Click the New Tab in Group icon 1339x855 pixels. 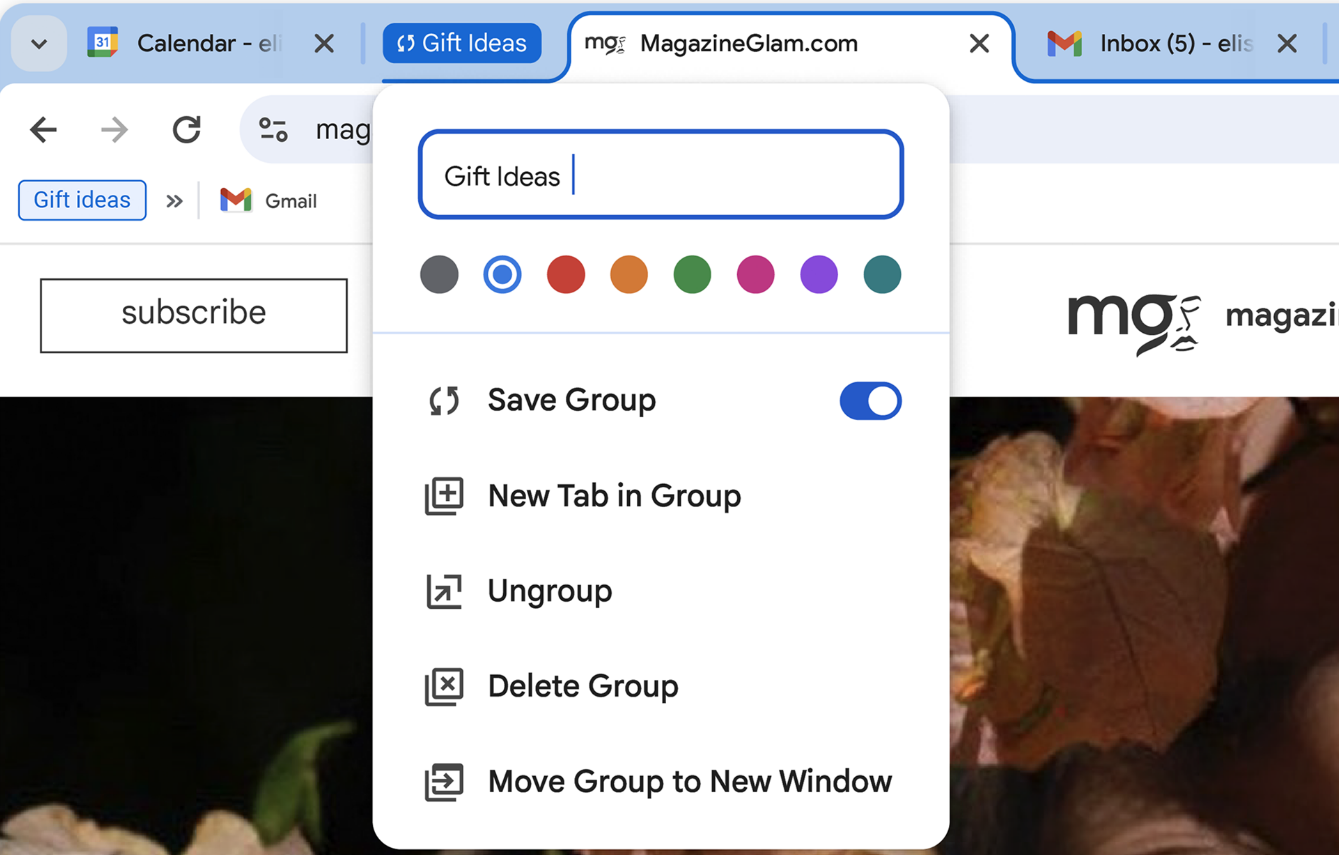[444, 495]
